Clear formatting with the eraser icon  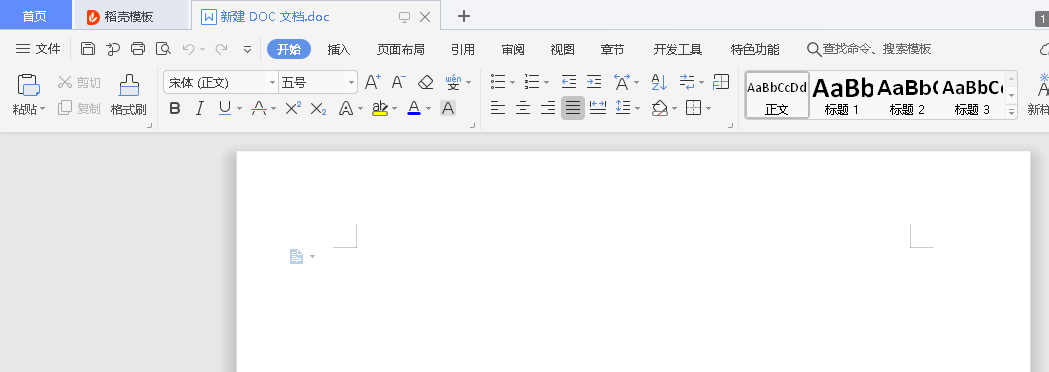coord(425,82)
